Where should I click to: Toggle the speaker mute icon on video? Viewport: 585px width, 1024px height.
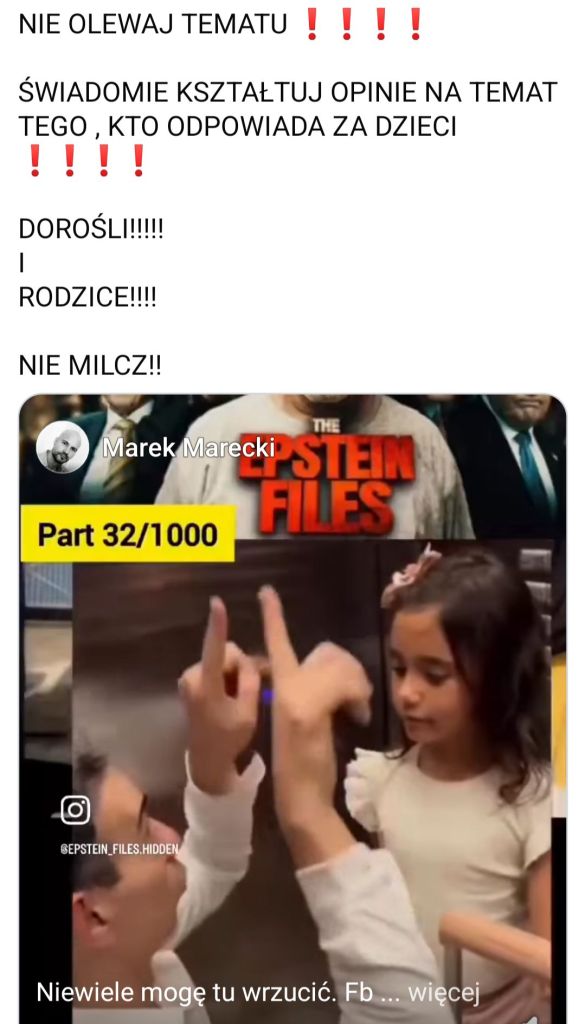534,1017
